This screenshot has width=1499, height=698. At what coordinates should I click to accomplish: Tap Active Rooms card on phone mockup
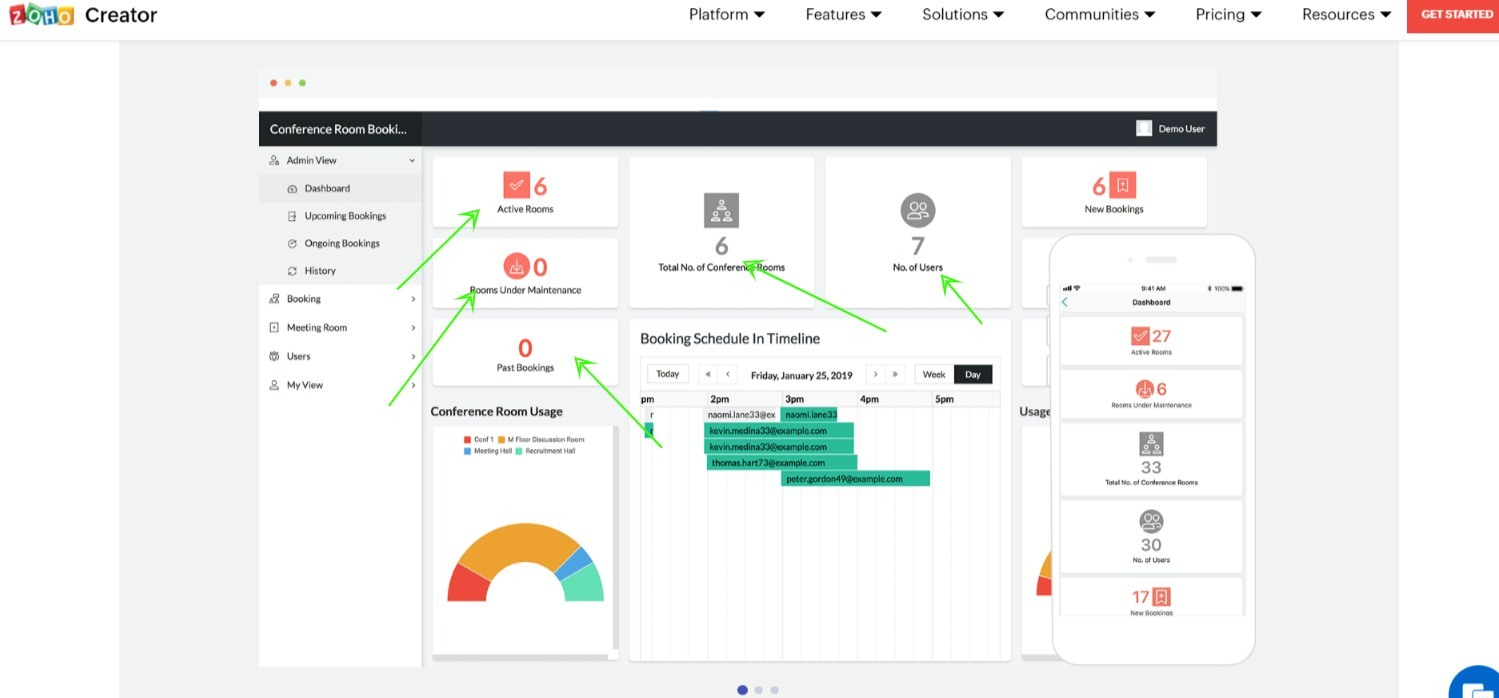click(1151, 341)
